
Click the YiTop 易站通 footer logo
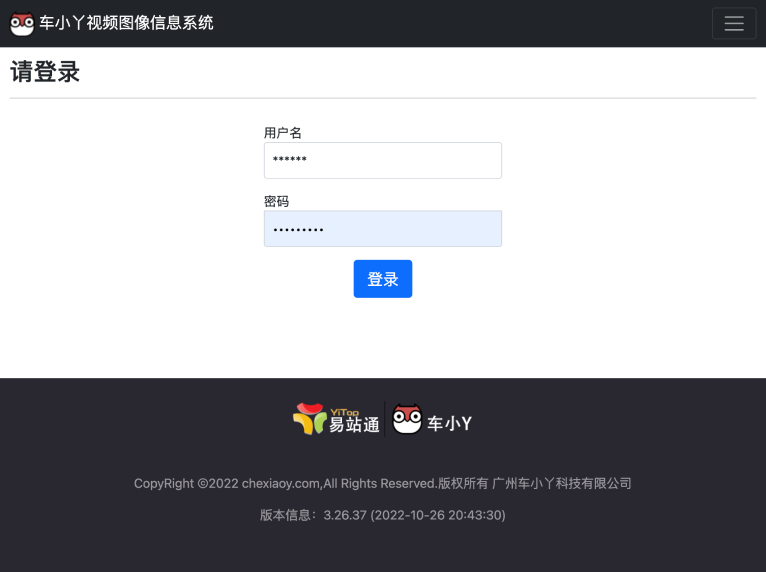click(336, 419)
